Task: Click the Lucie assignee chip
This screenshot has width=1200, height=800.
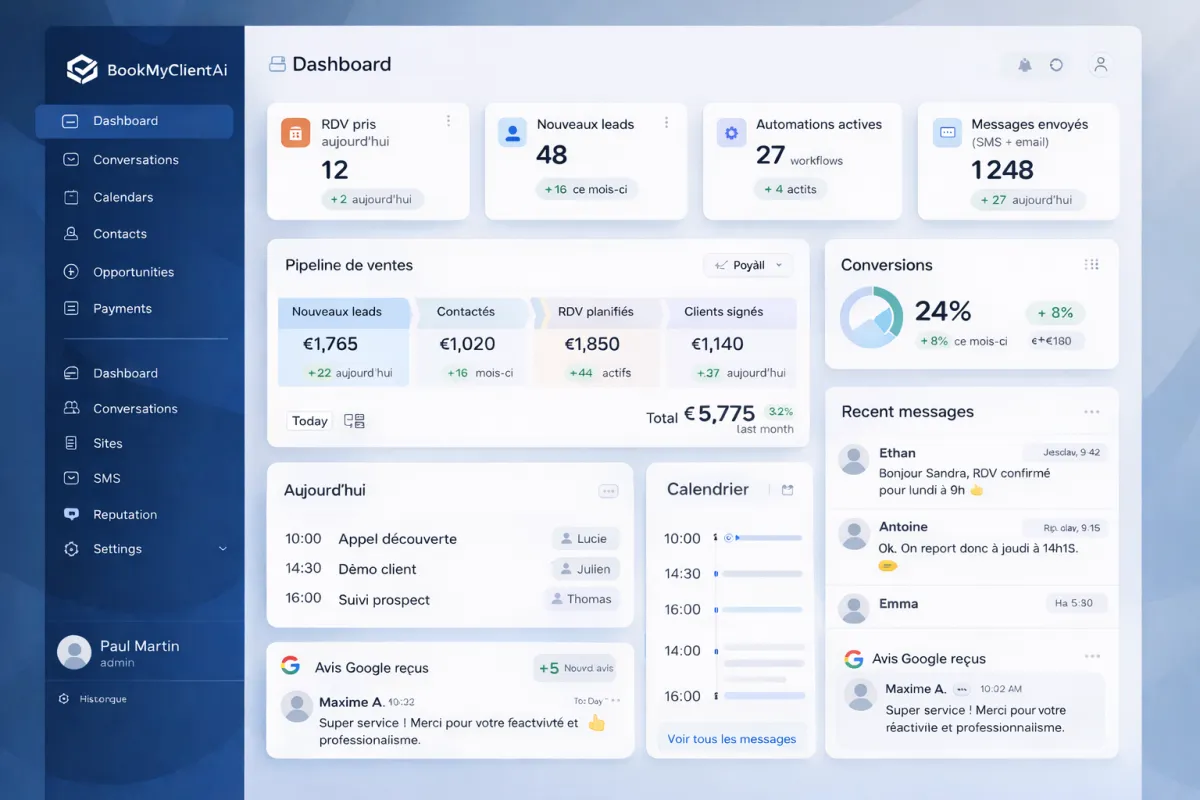Action: click(x=585, y=539)
